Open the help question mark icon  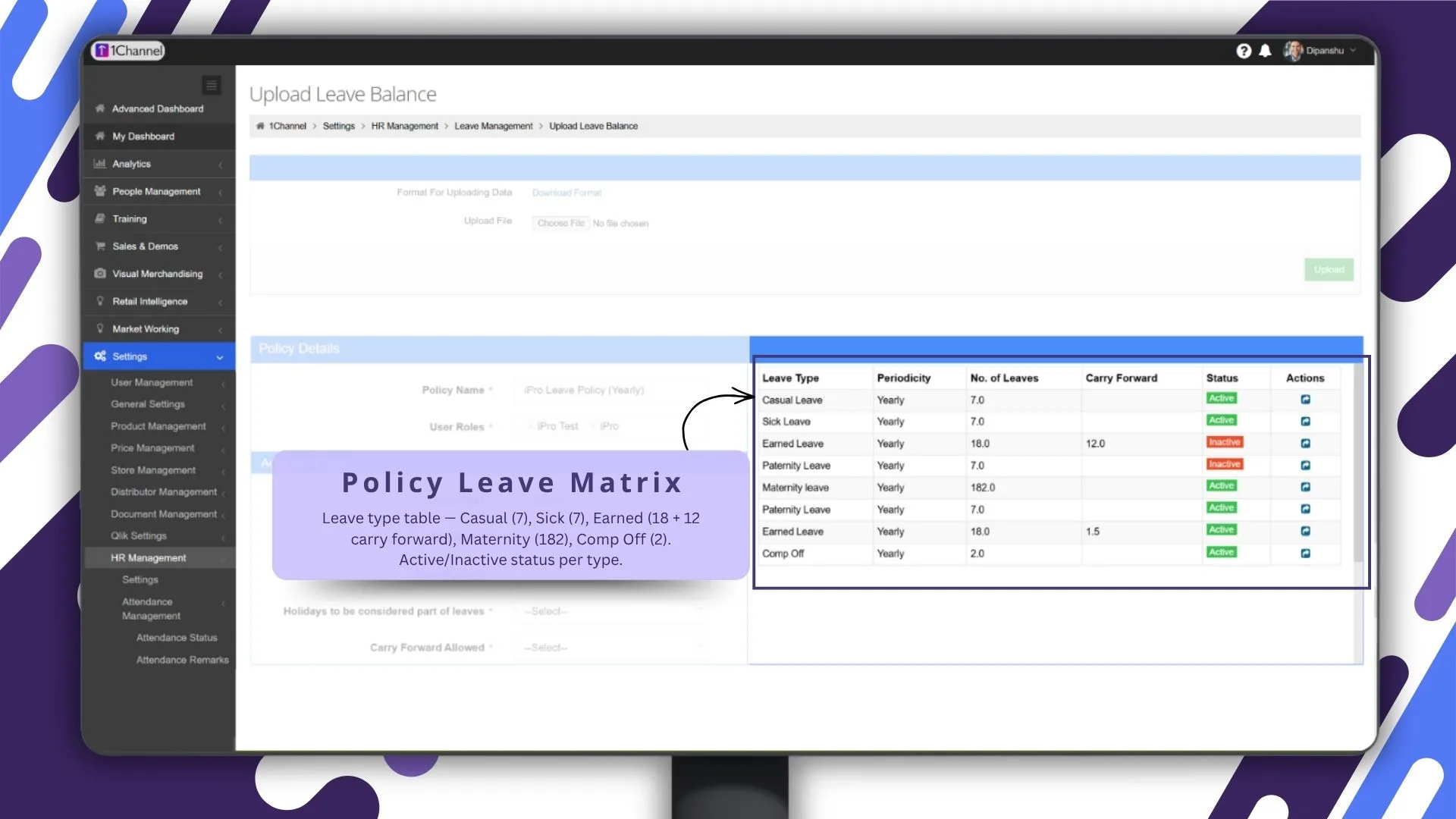pos(1244,50)
